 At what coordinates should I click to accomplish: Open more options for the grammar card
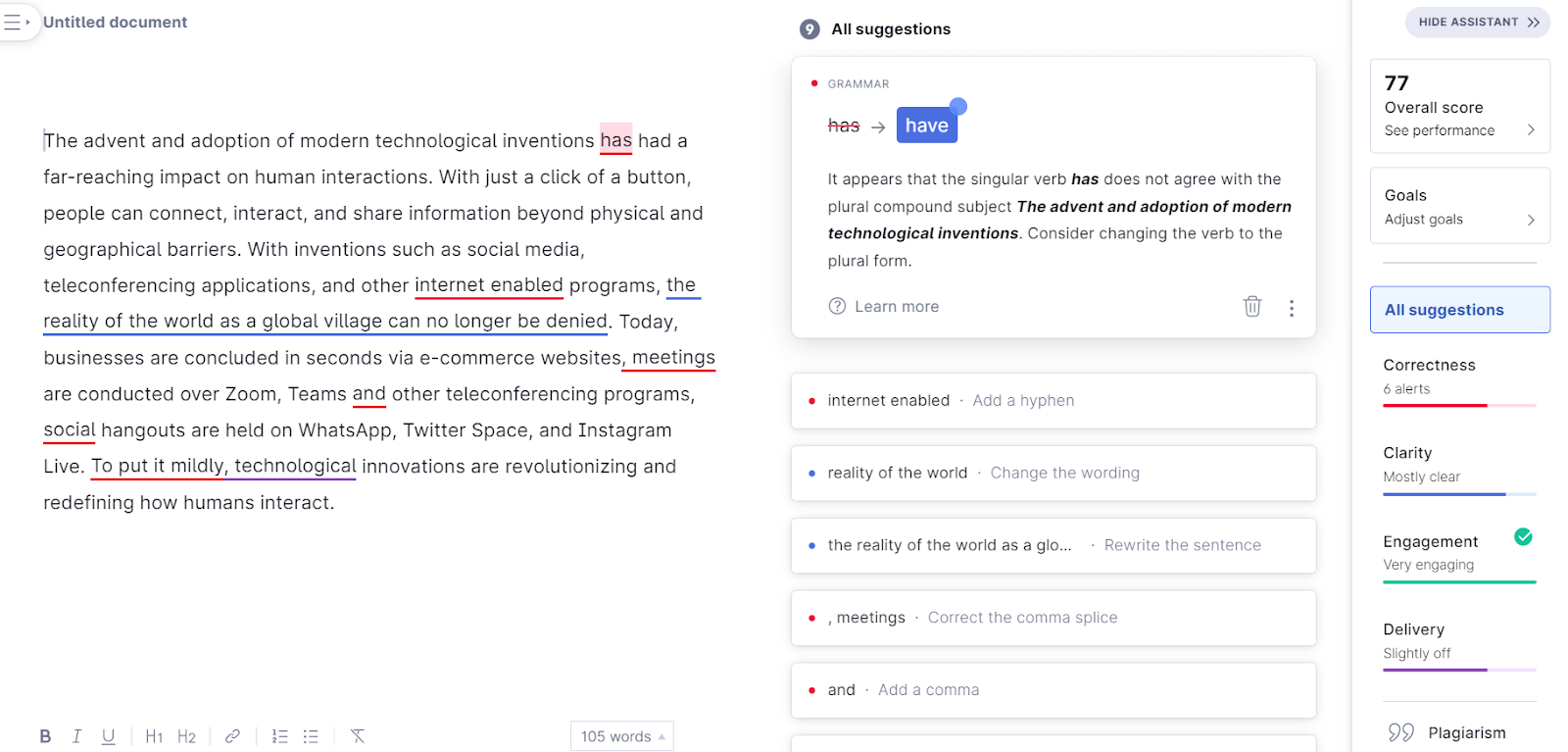pos(1292,308)
